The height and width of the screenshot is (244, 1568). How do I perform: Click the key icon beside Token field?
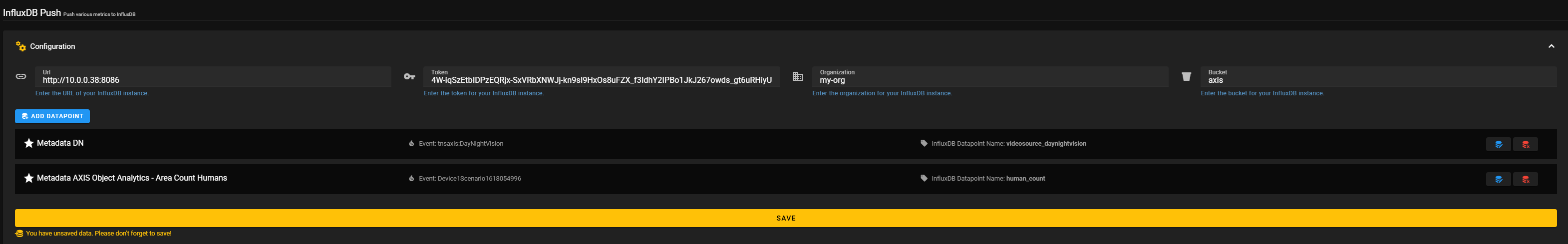(x=409, y=76)
